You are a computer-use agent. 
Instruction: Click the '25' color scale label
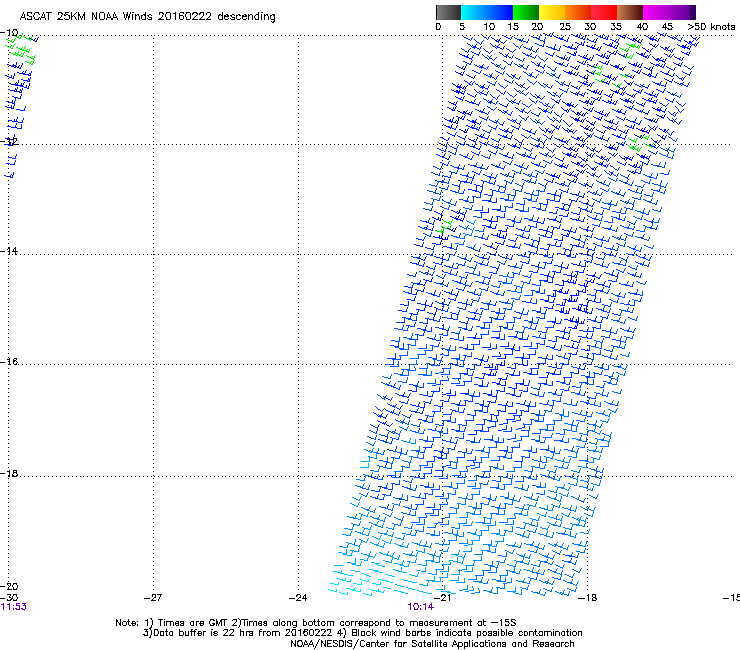(565, 27)
